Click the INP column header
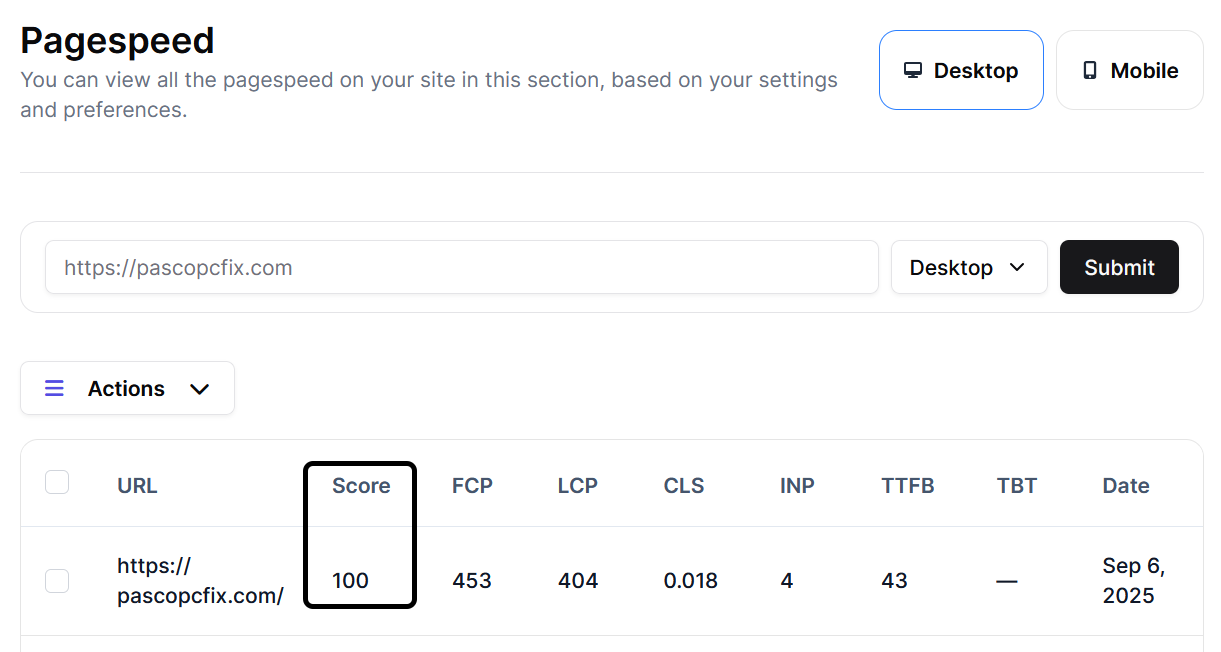Screen dimensions: 1221x652 [797, 486]
